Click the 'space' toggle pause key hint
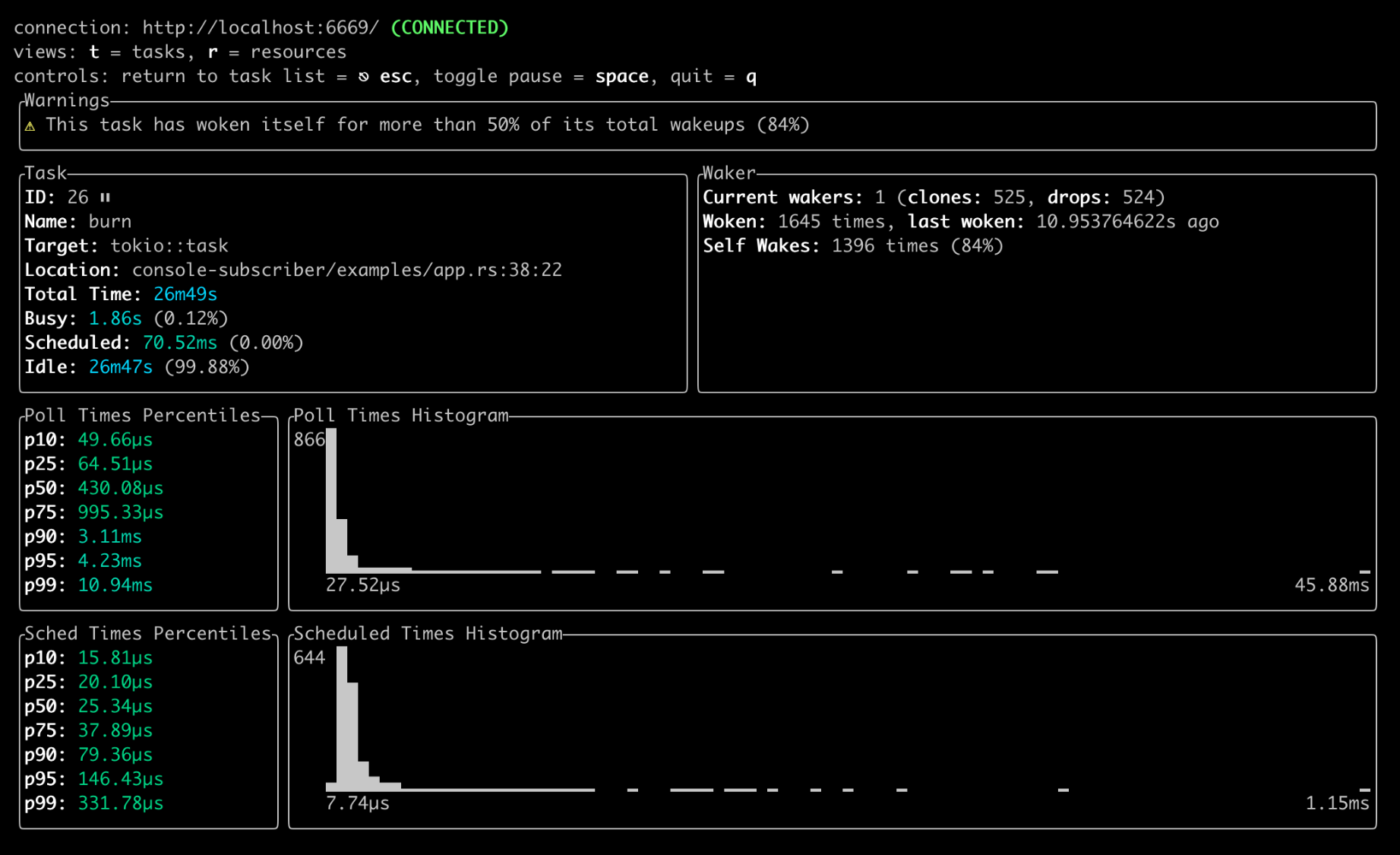 click(621, 76)
